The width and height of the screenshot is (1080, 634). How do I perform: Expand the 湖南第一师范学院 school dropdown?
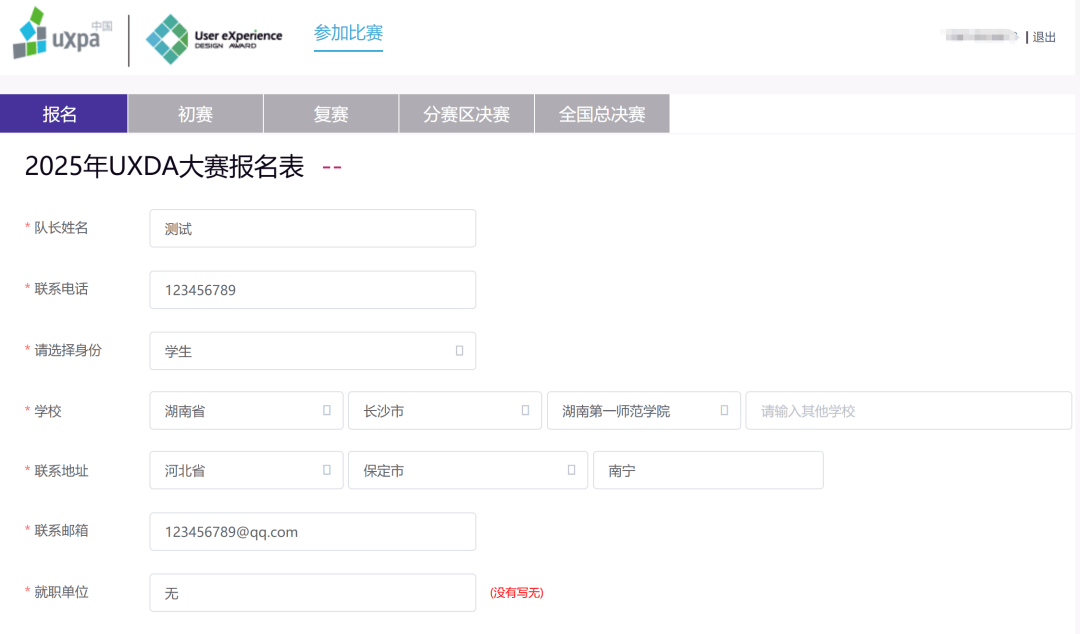(643, 411)
